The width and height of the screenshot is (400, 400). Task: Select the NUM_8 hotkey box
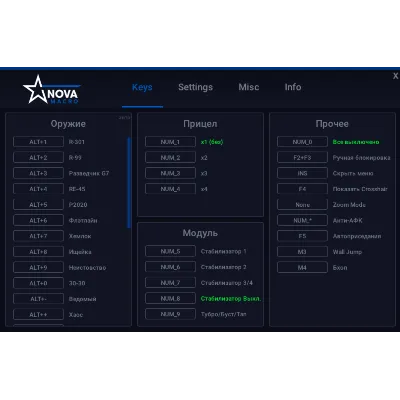coord(170,298)
